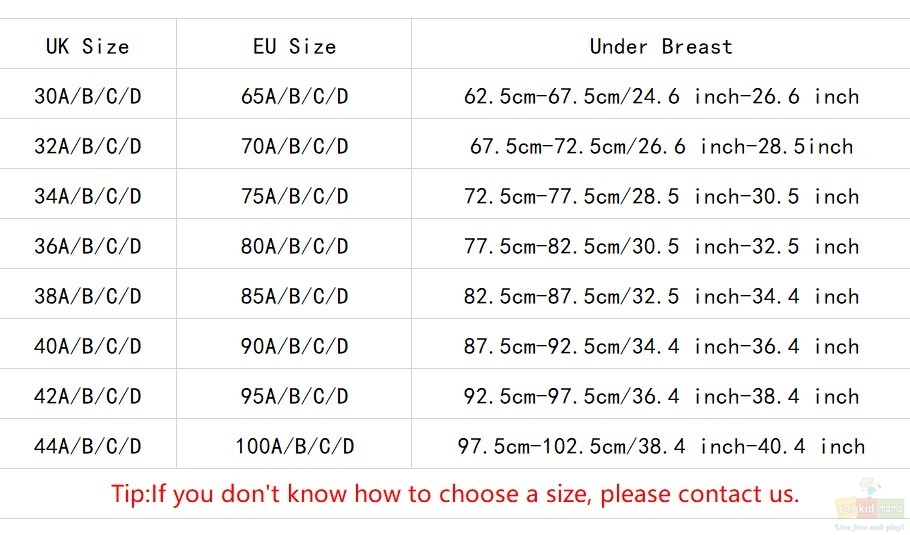Click the 80A/B/C/D EU size cell
The image size is (910, 535).
pyautogui.click(x=294, y=245)
